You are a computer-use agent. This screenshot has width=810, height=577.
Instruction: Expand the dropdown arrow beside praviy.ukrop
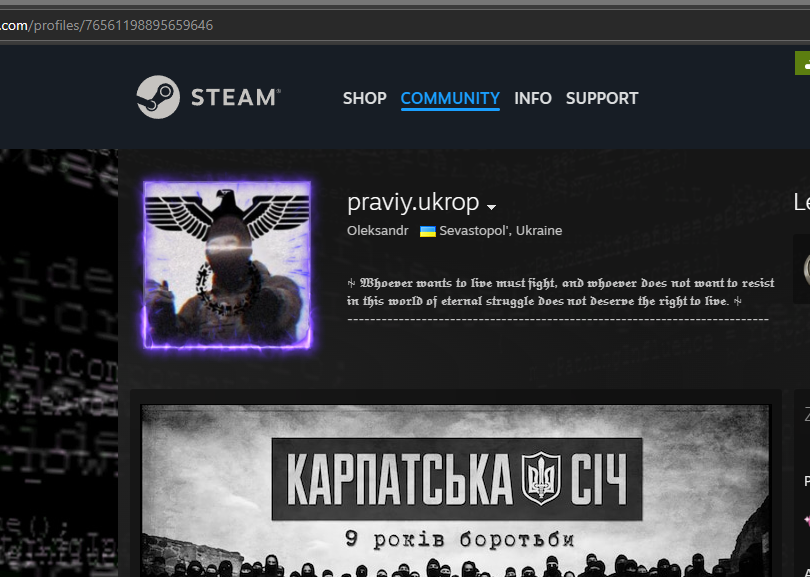pyautogui.click(x=491, y=207)
